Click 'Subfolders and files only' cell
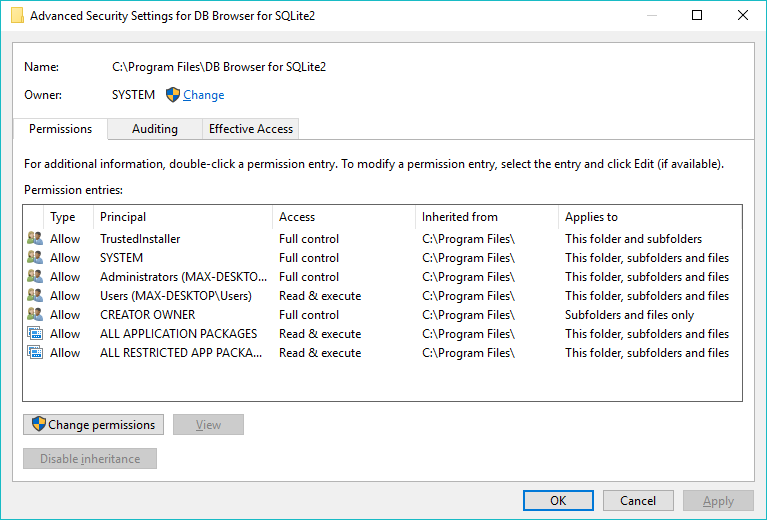Image resolution: width=767 pixels, height=520 pixels. click(x=630, y=315)
